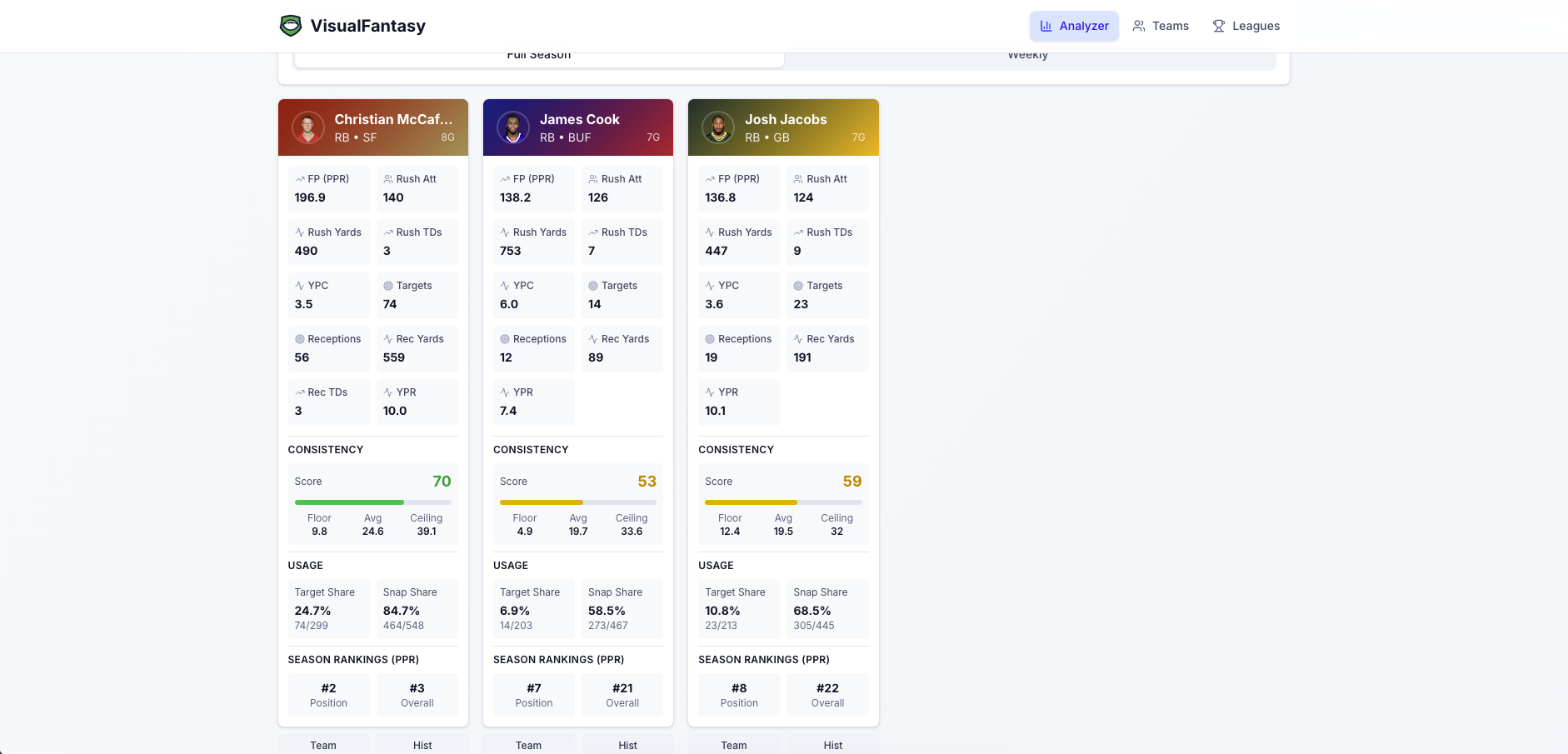This screenshot has height=754, width=1568.
Task: Click James Cook's Snap Share value 58.5%
Action: 607,611
